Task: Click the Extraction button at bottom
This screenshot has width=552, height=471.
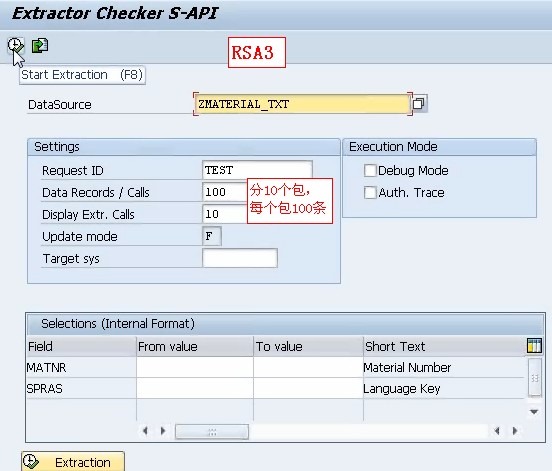Action: pyautogui.click(x=73, y=461)
